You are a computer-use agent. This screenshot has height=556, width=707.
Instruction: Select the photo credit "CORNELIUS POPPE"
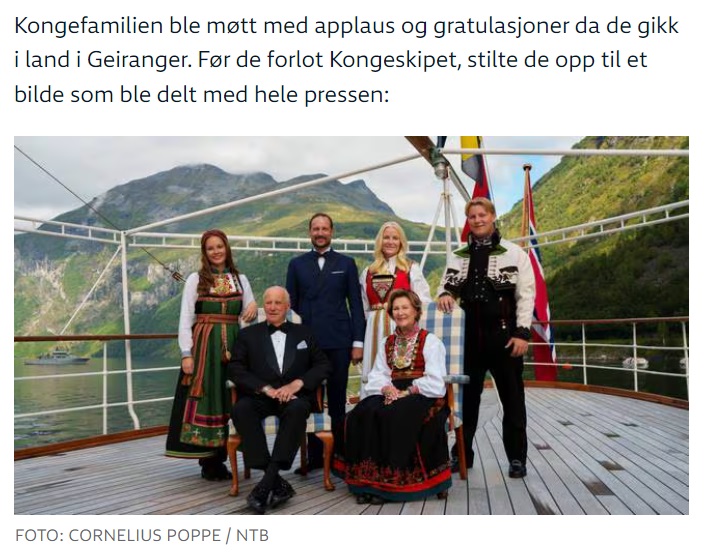(x=144, y=536)
